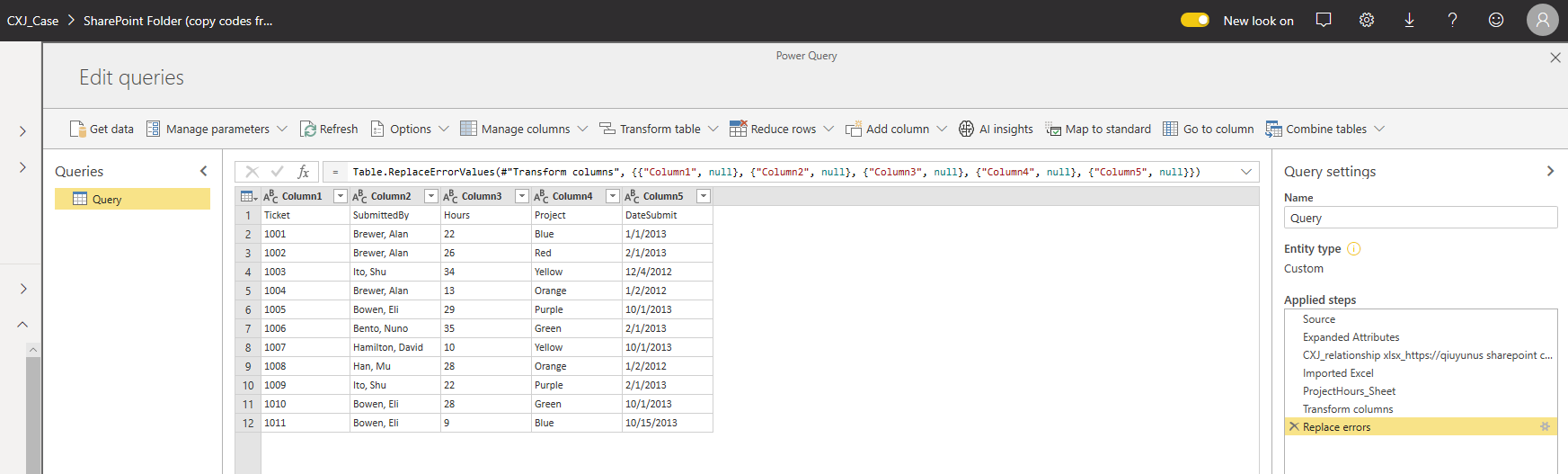This screenshot has height=474, width=1568.
Task: Click into the formula bar text
Action: pos(776,172)
